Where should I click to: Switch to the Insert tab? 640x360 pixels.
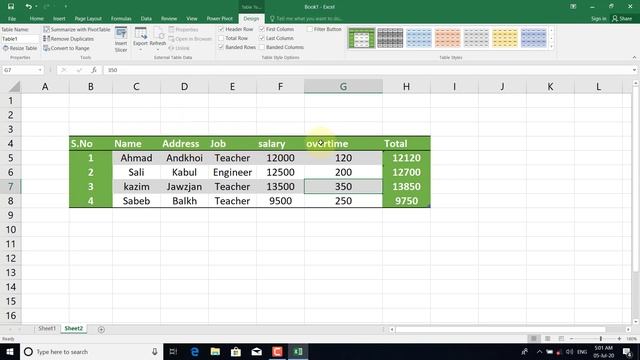tap(59, 18)
